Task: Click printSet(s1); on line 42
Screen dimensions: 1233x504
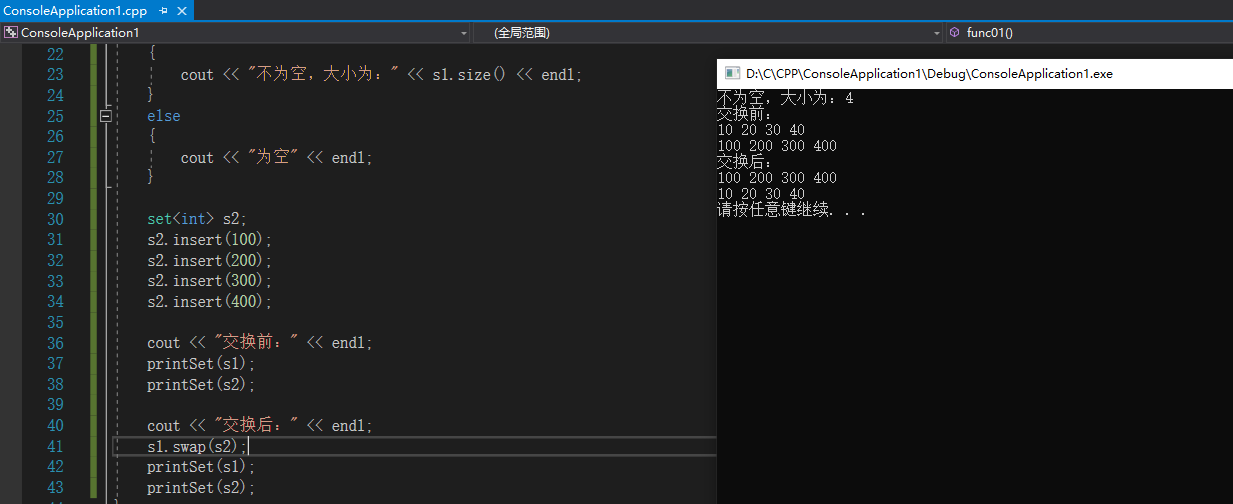Action: click(x=201, y=467)
